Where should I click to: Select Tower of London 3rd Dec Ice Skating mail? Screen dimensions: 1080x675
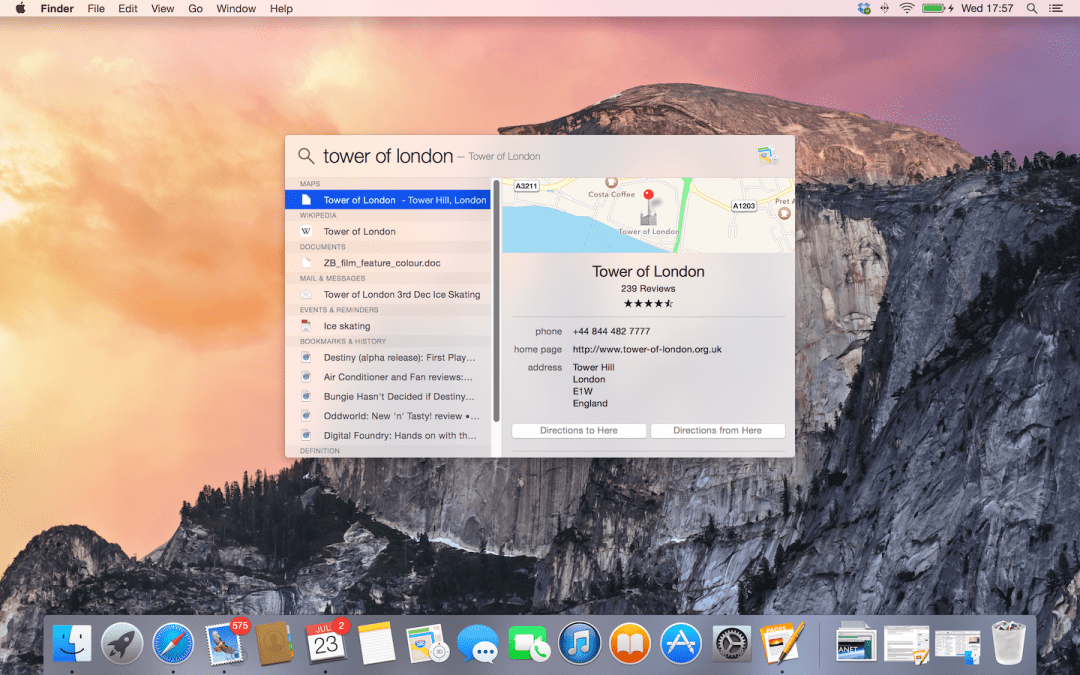click(388, 294)
